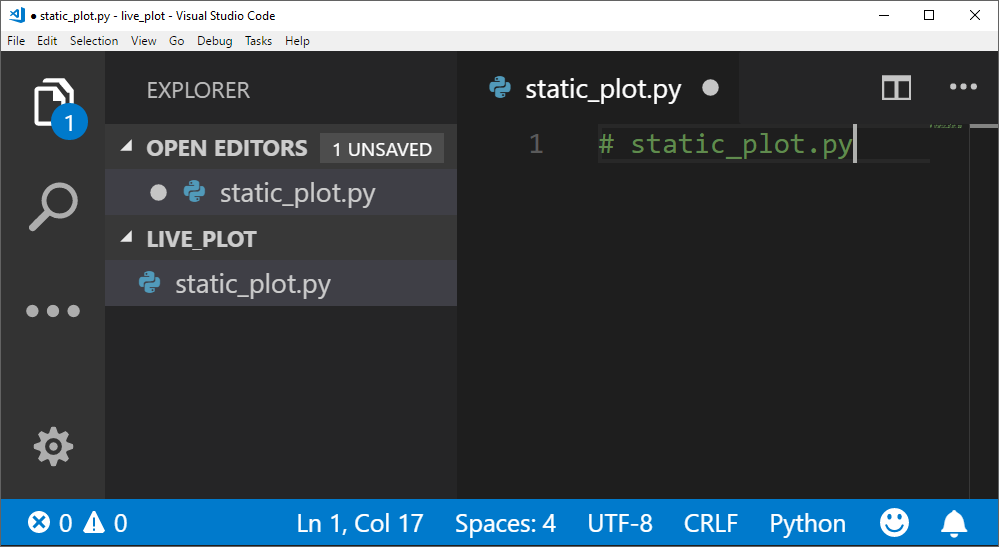The width and height of the screenshot is (999, 547).
Task: Switch to the static_plot.py editor tab
Action: (602, 89)
